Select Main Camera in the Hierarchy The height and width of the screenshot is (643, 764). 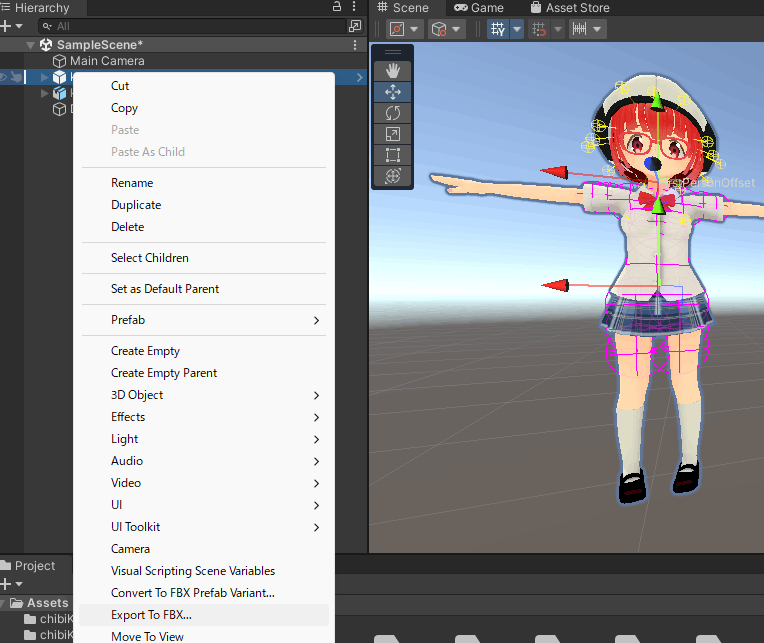pos(107,61)
